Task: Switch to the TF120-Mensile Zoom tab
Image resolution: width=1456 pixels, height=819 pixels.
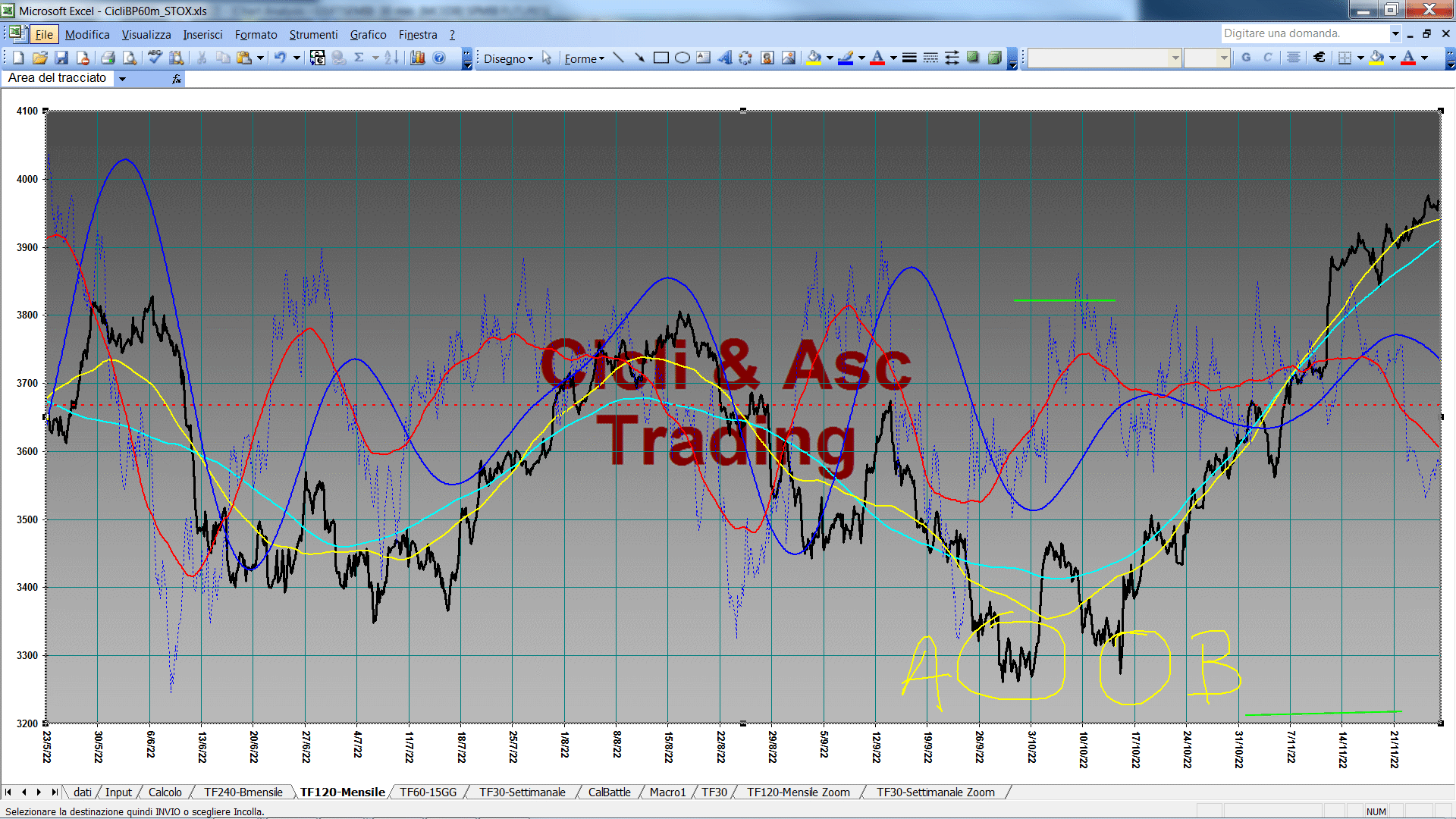Action: point(799,792)
